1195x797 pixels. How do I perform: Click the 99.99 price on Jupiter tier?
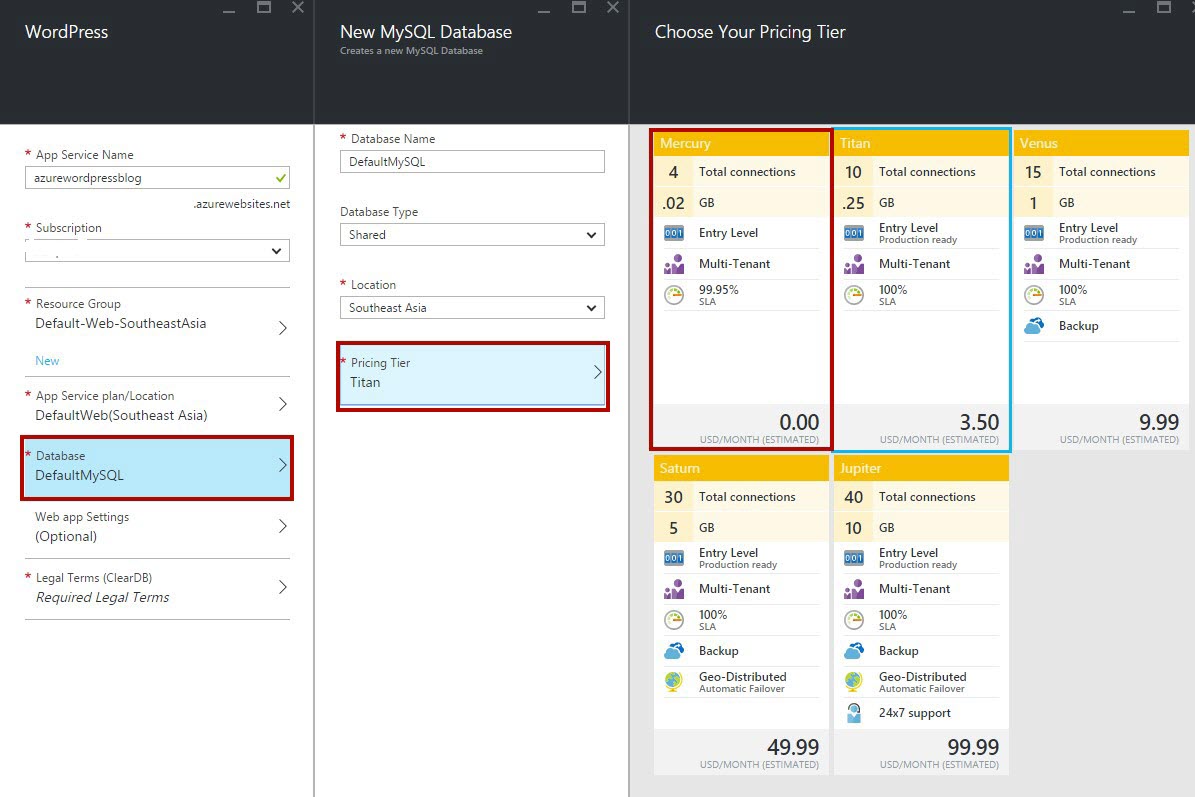pos(972,747)
